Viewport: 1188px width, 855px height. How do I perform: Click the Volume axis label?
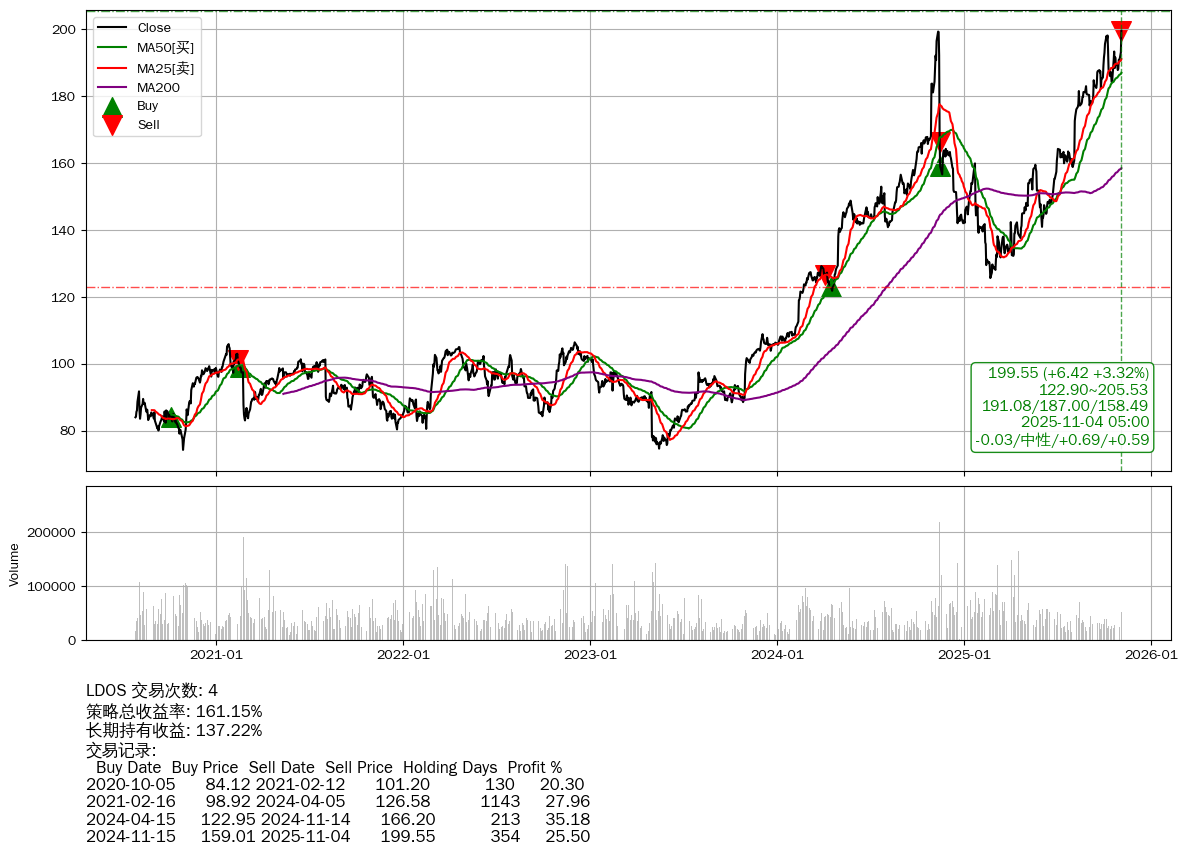[14, 564]
